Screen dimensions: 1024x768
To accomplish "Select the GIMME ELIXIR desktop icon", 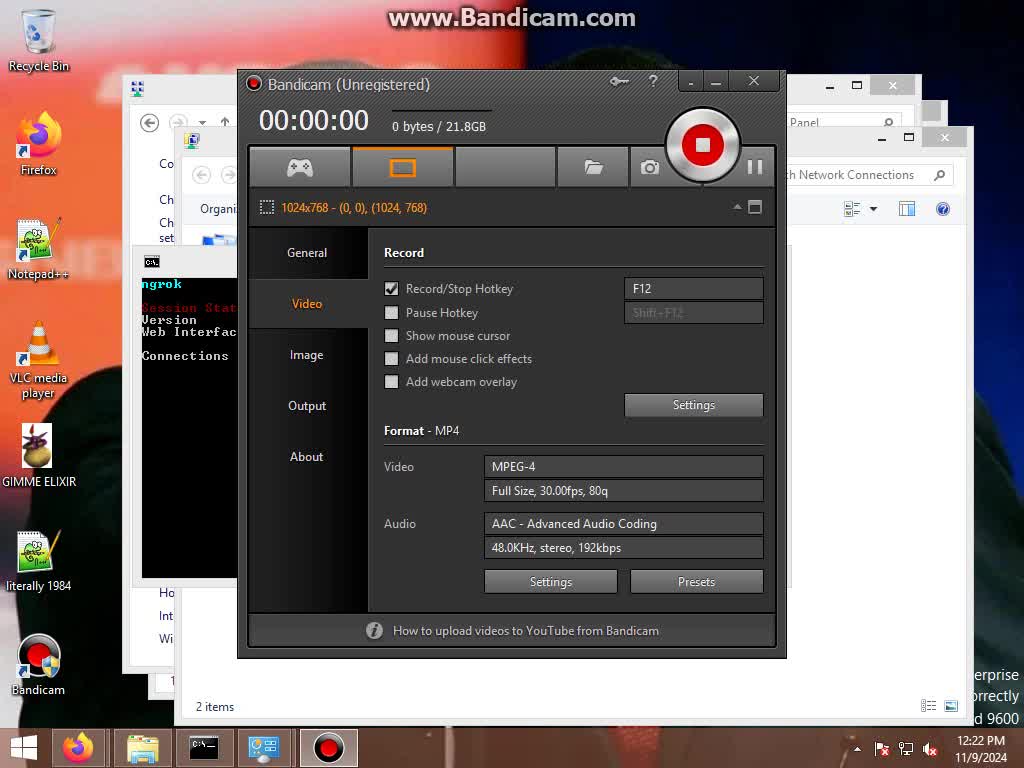I will click(x=39, y=456).
